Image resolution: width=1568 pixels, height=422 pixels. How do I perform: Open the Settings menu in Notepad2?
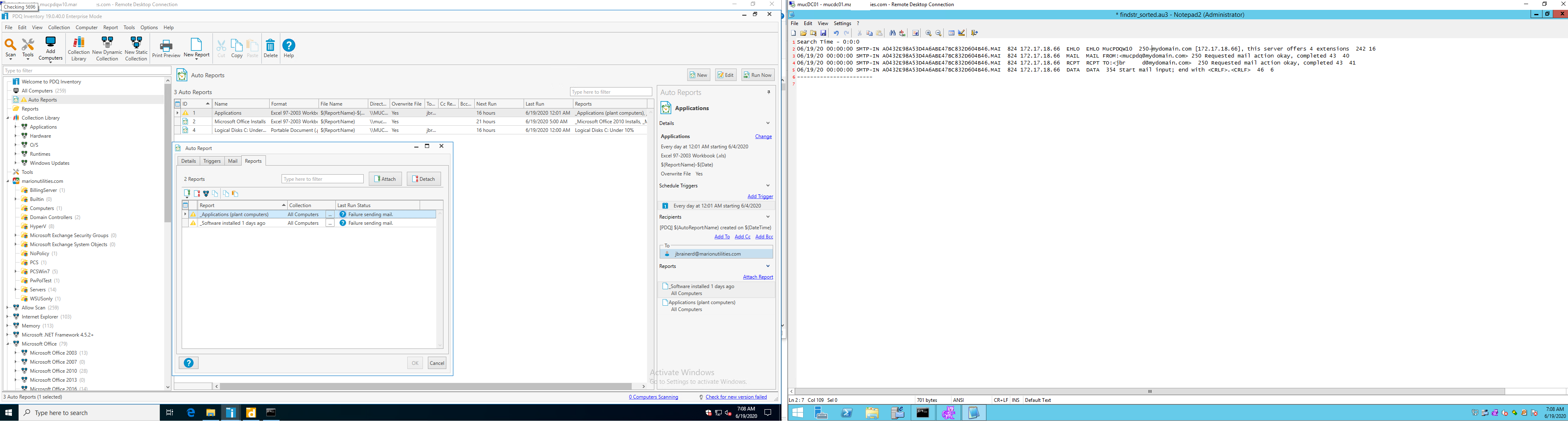pyautogui.click(x=843, y=24)
